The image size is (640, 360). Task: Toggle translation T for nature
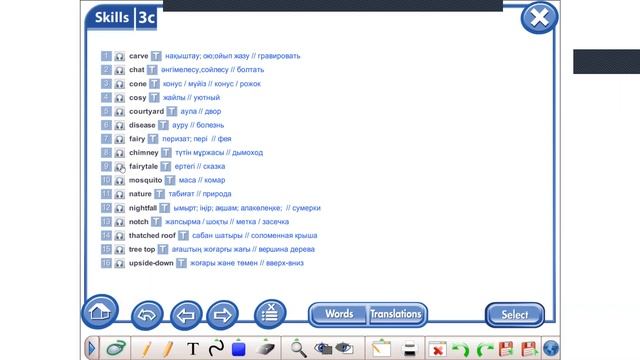(159, 194)
